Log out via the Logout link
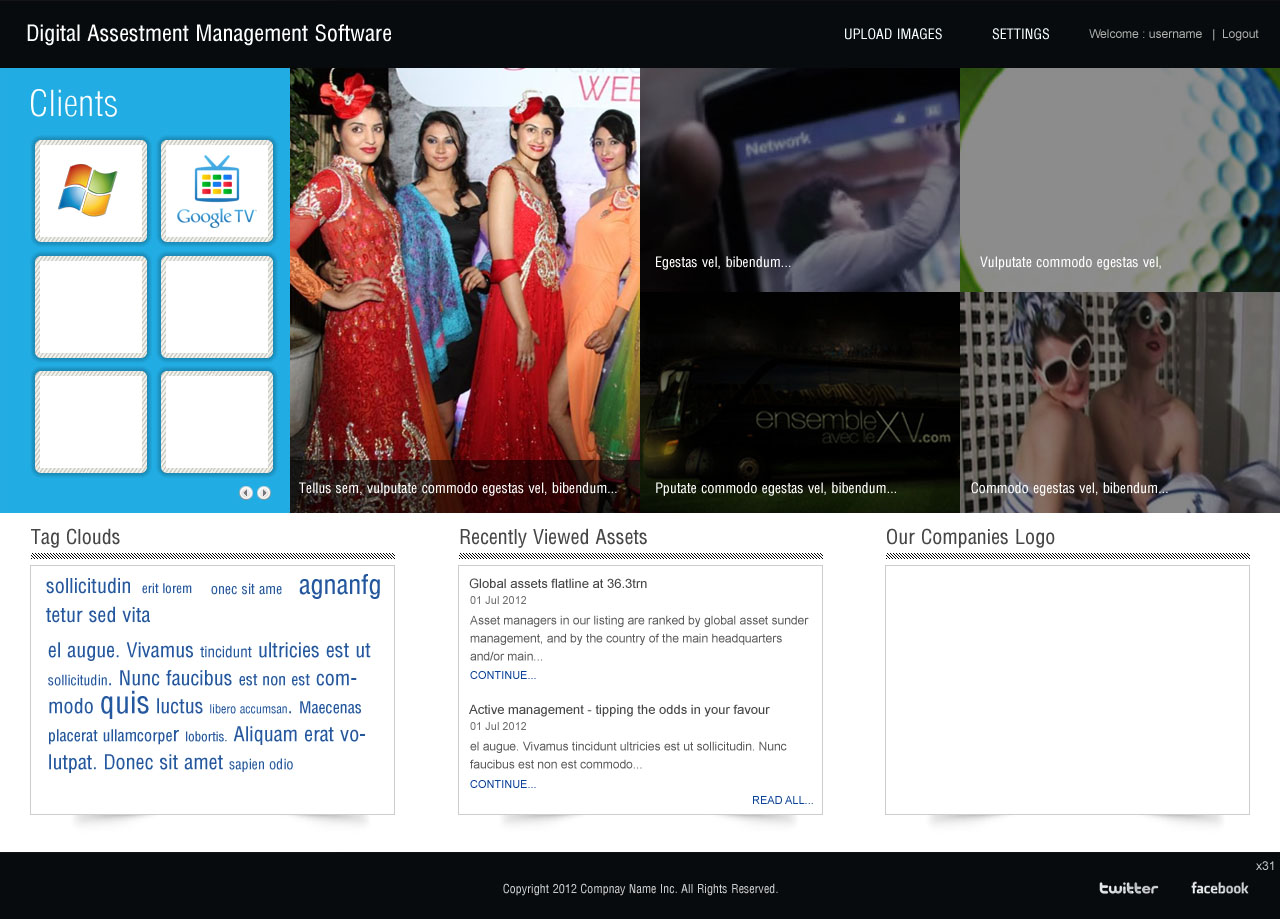Image resolution: width=1280 pixels, height=919 pixels. [x=1240, y=34]
